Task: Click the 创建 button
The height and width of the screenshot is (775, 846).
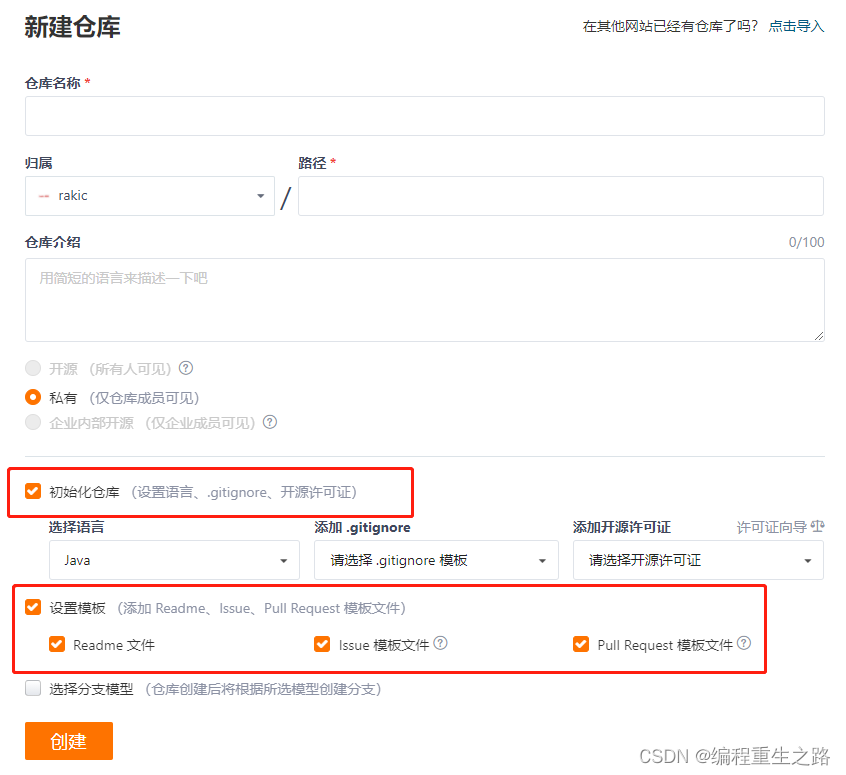Action: pos(68,741)
